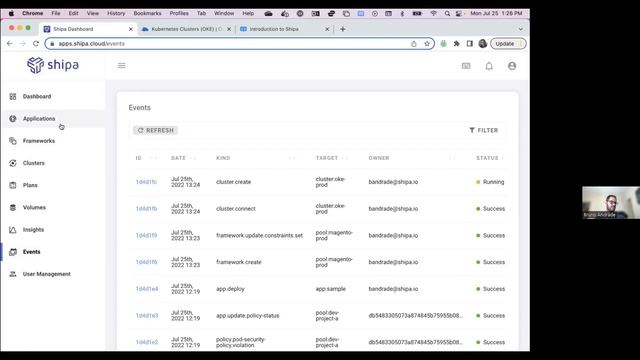Viewport: 640px width, 360px height.
Task: Open a new browser tab
Action: [343, 29]
